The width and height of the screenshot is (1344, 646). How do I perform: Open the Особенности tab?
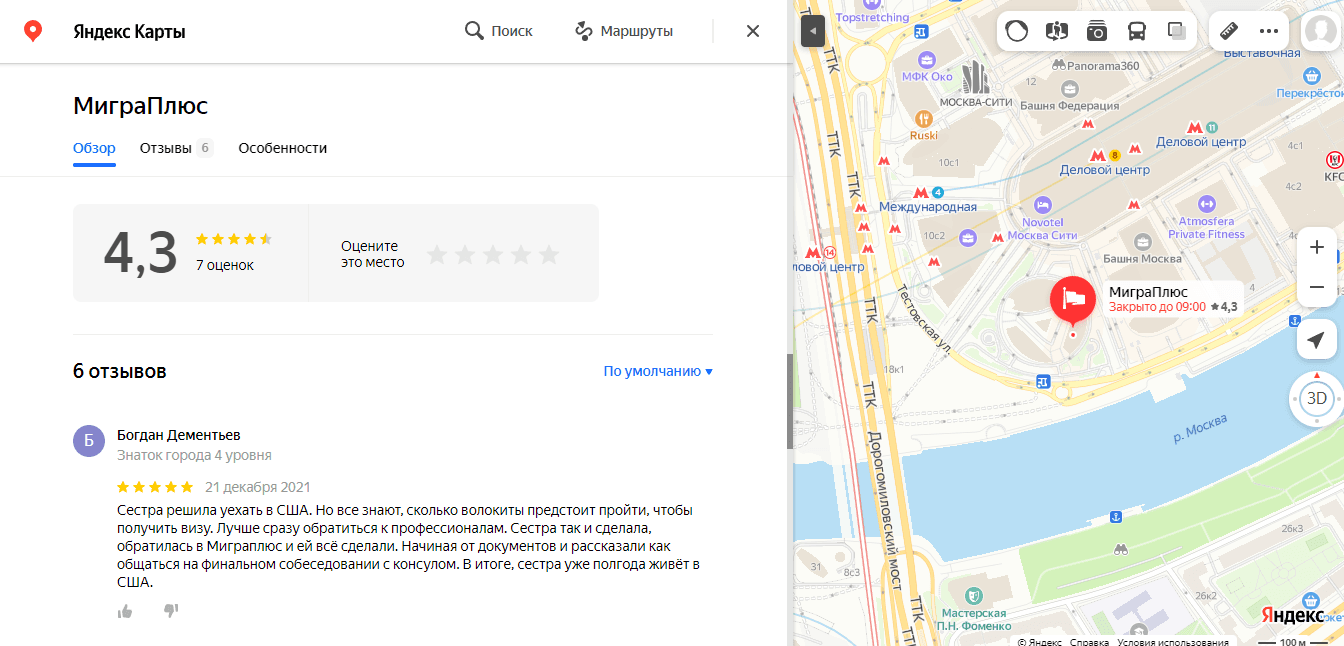tap(282, 148)
